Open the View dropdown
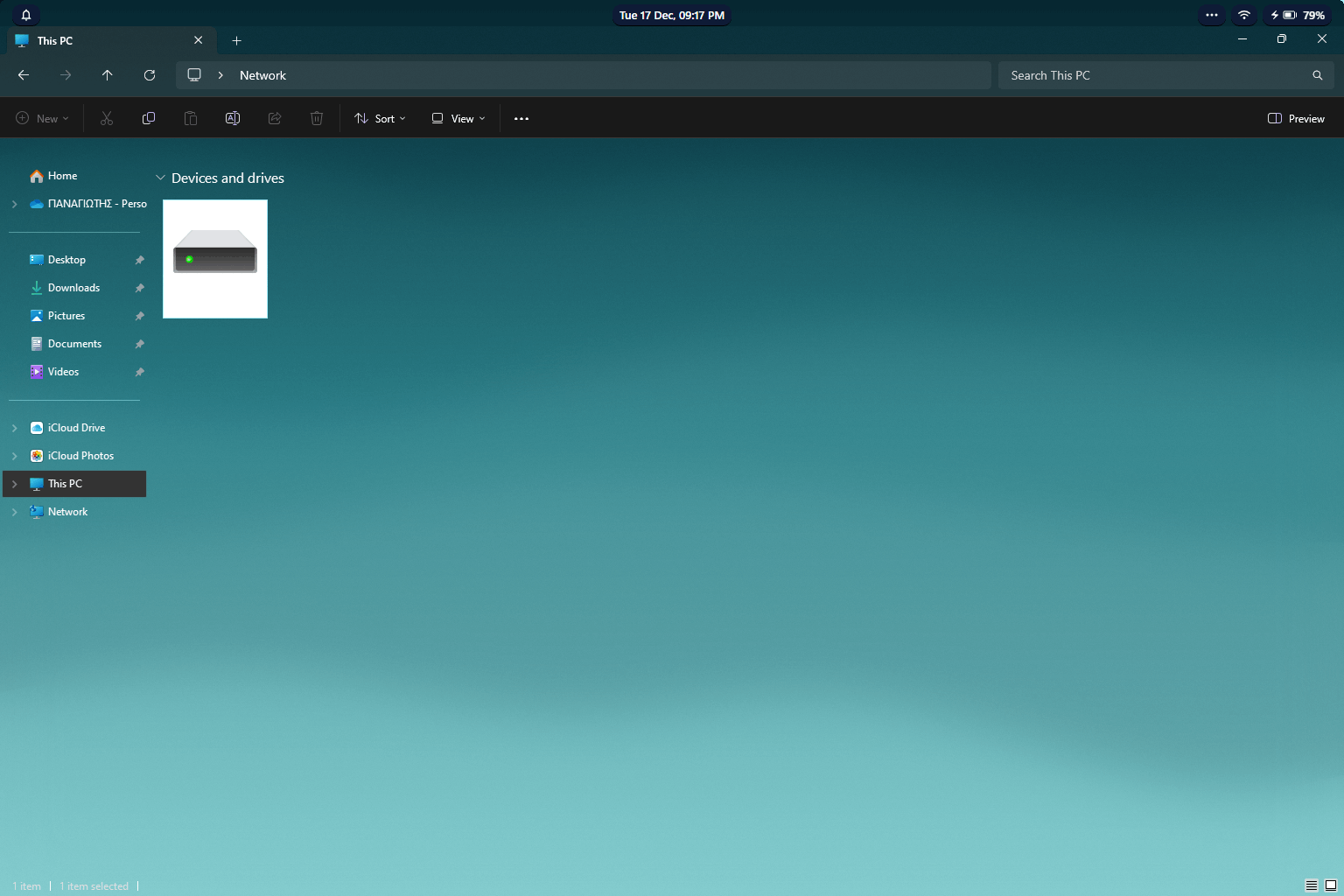 [458, 118]
